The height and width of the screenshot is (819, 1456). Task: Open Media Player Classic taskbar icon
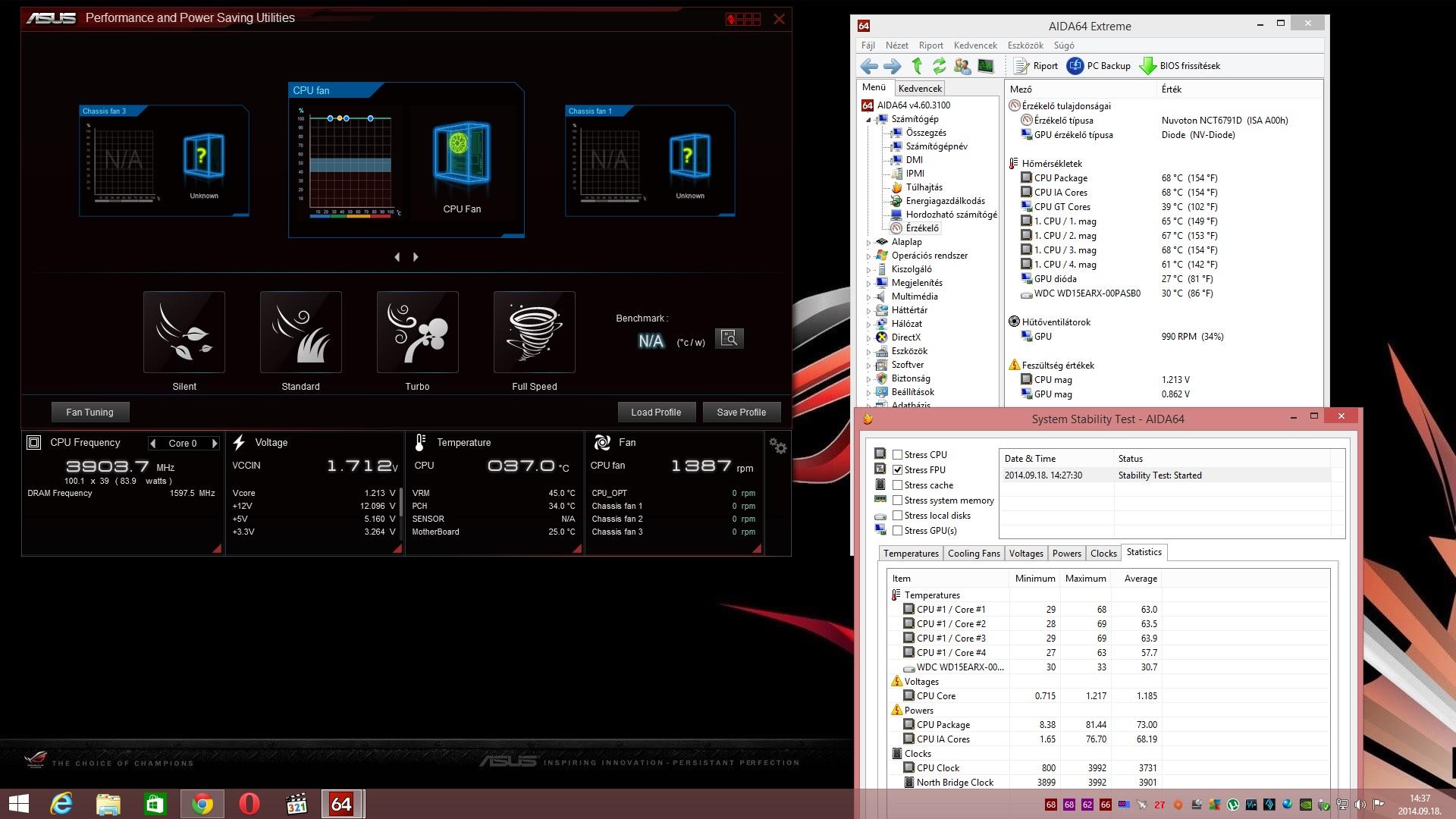297,804
